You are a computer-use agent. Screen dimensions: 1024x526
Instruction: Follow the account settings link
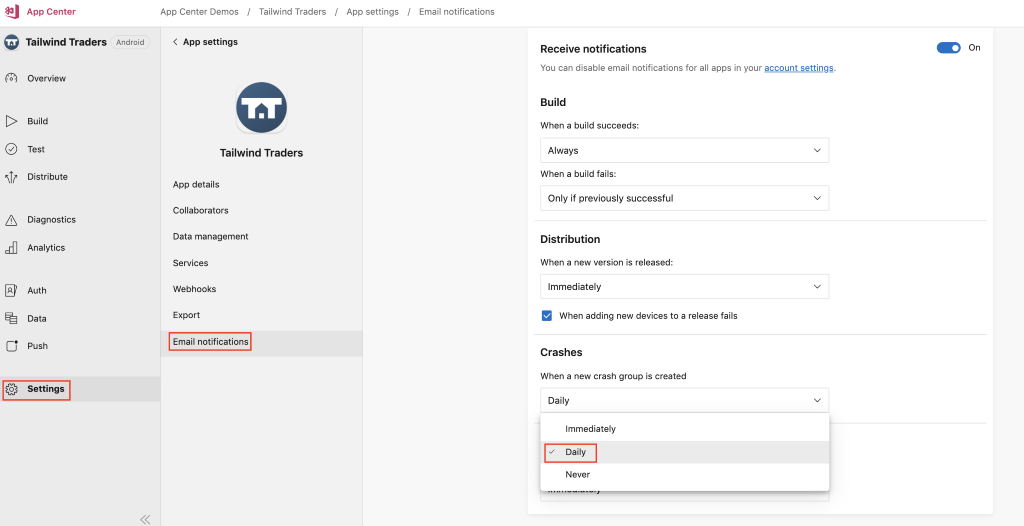[799, 68]
